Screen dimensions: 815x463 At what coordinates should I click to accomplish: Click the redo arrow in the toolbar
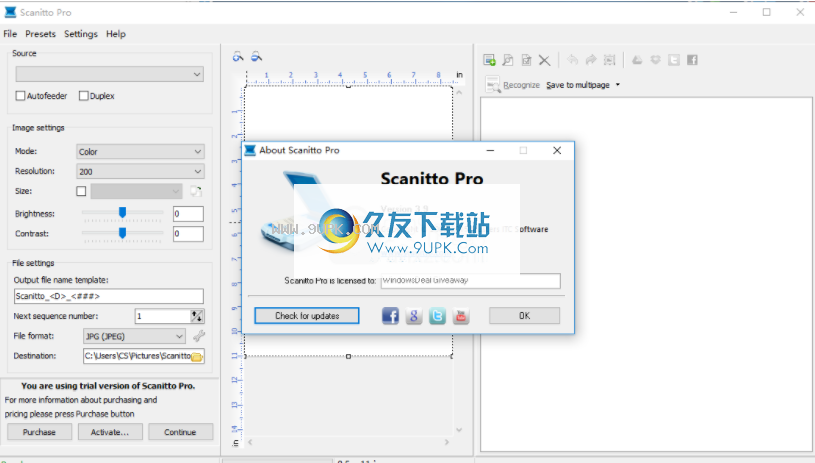tap(591, 60)
